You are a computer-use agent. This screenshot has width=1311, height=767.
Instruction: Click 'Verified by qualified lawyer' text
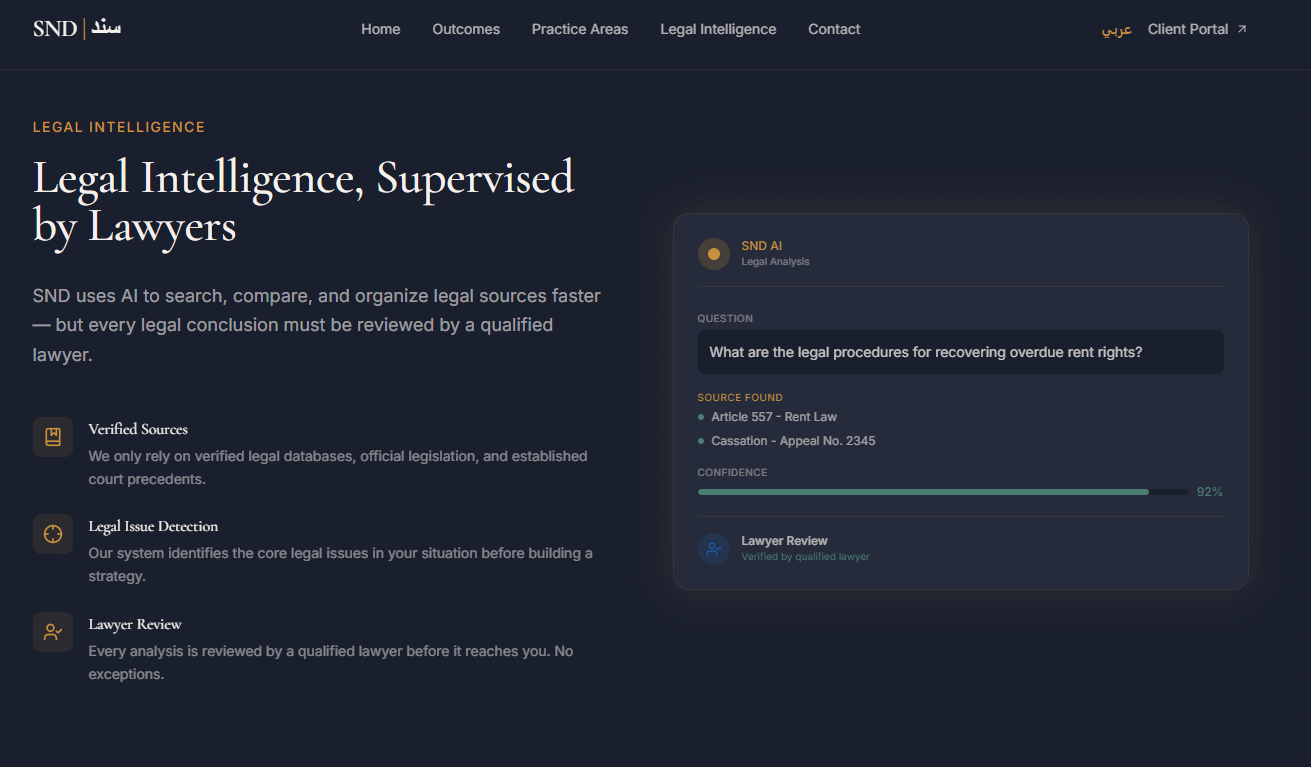point(805,557)
